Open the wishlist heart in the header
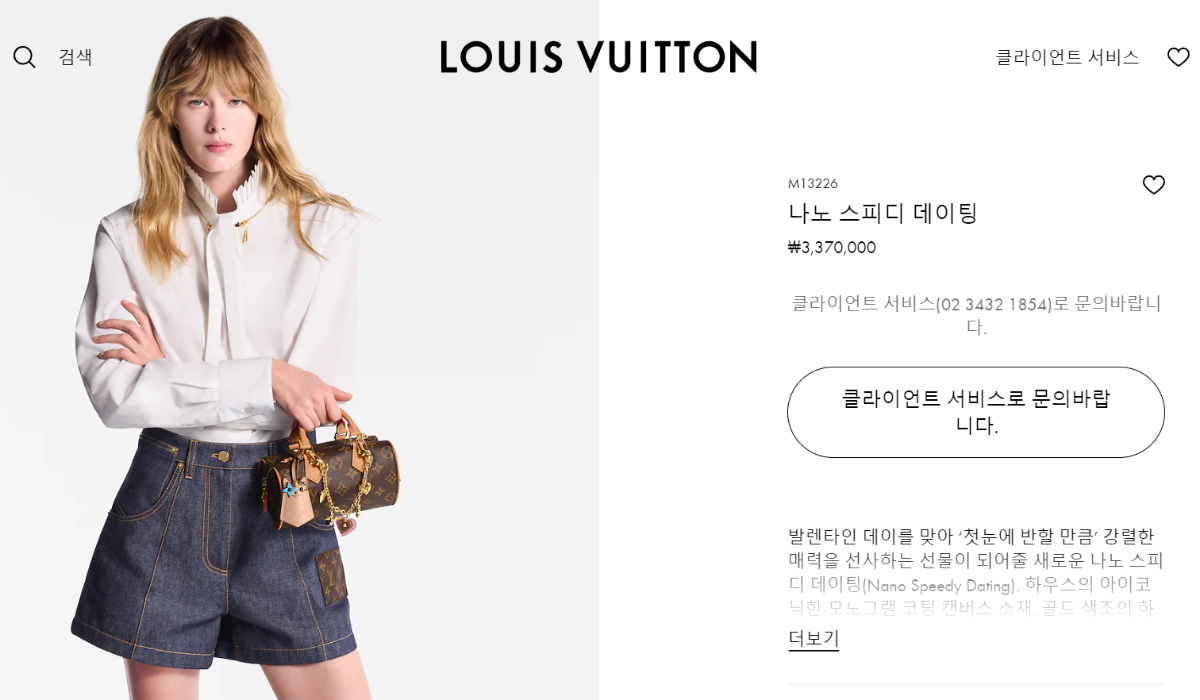 tap(1178, 57)
